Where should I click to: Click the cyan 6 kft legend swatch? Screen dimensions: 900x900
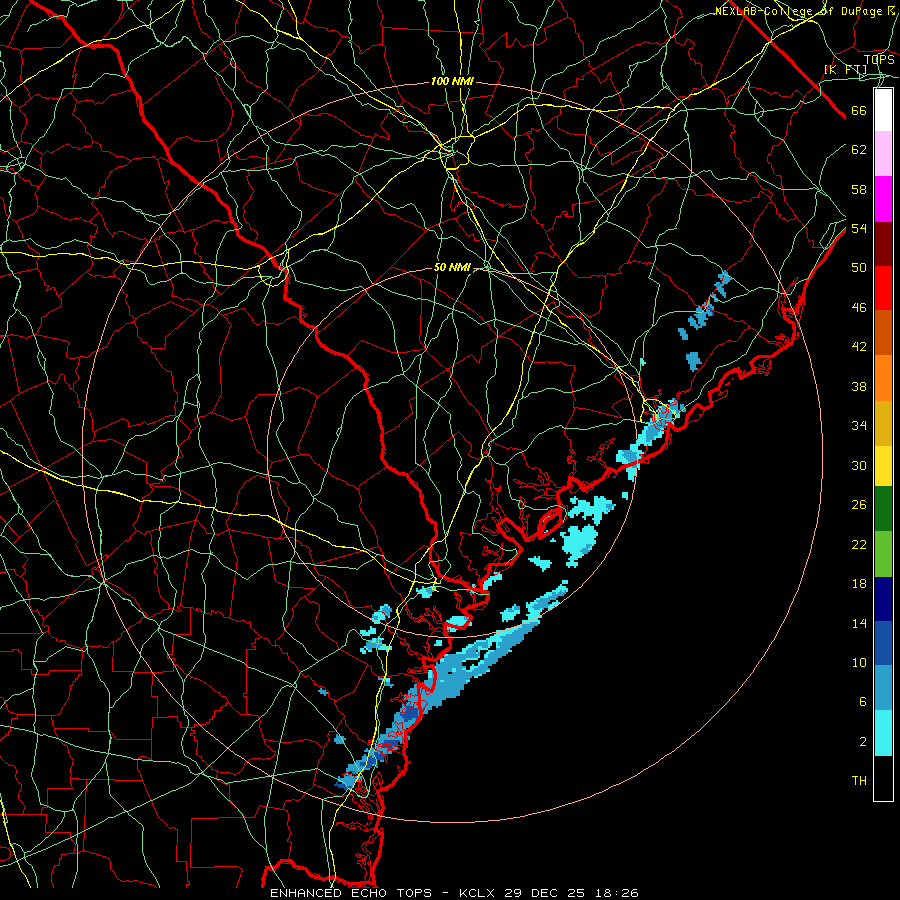883,733
